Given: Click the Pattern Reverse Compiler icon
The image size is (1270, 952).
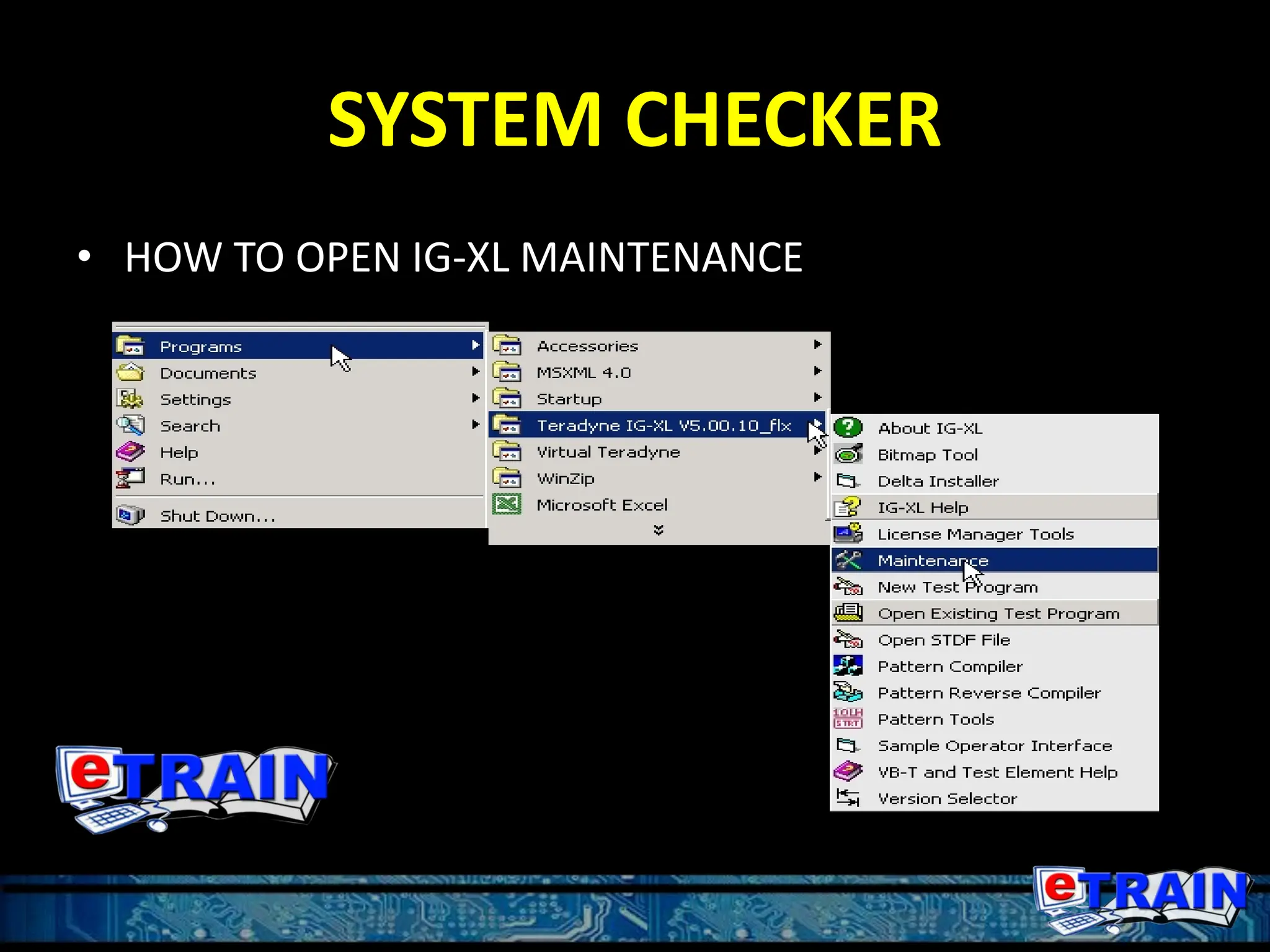Looking at the screenshot, I should pyautogui.click(x=848, y=692).
